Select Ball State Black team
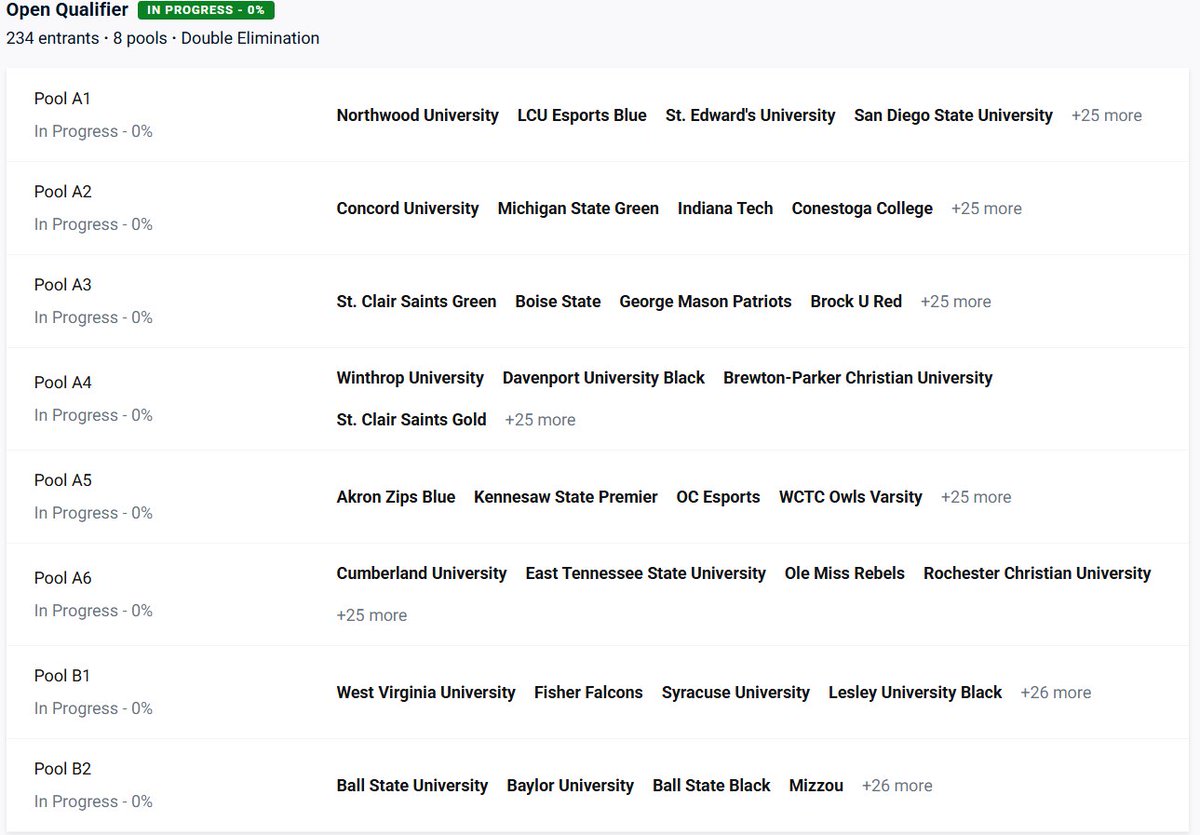The image size is (1200, 835). (x=711, y=785)
